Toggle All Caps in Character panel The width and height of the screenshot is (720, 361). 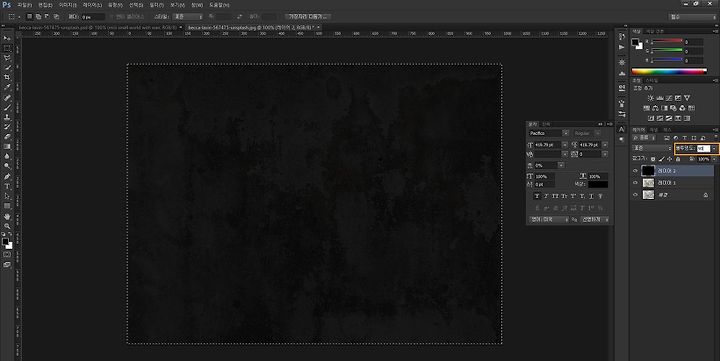pos(555,196)
